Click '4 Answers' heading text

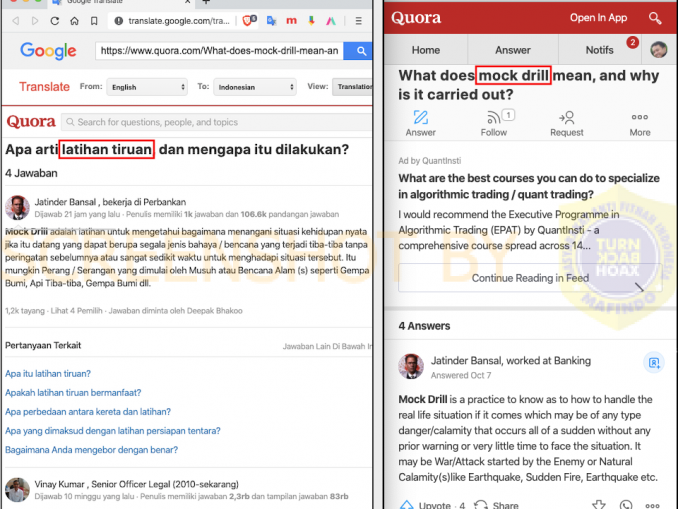tap(424, 326)
